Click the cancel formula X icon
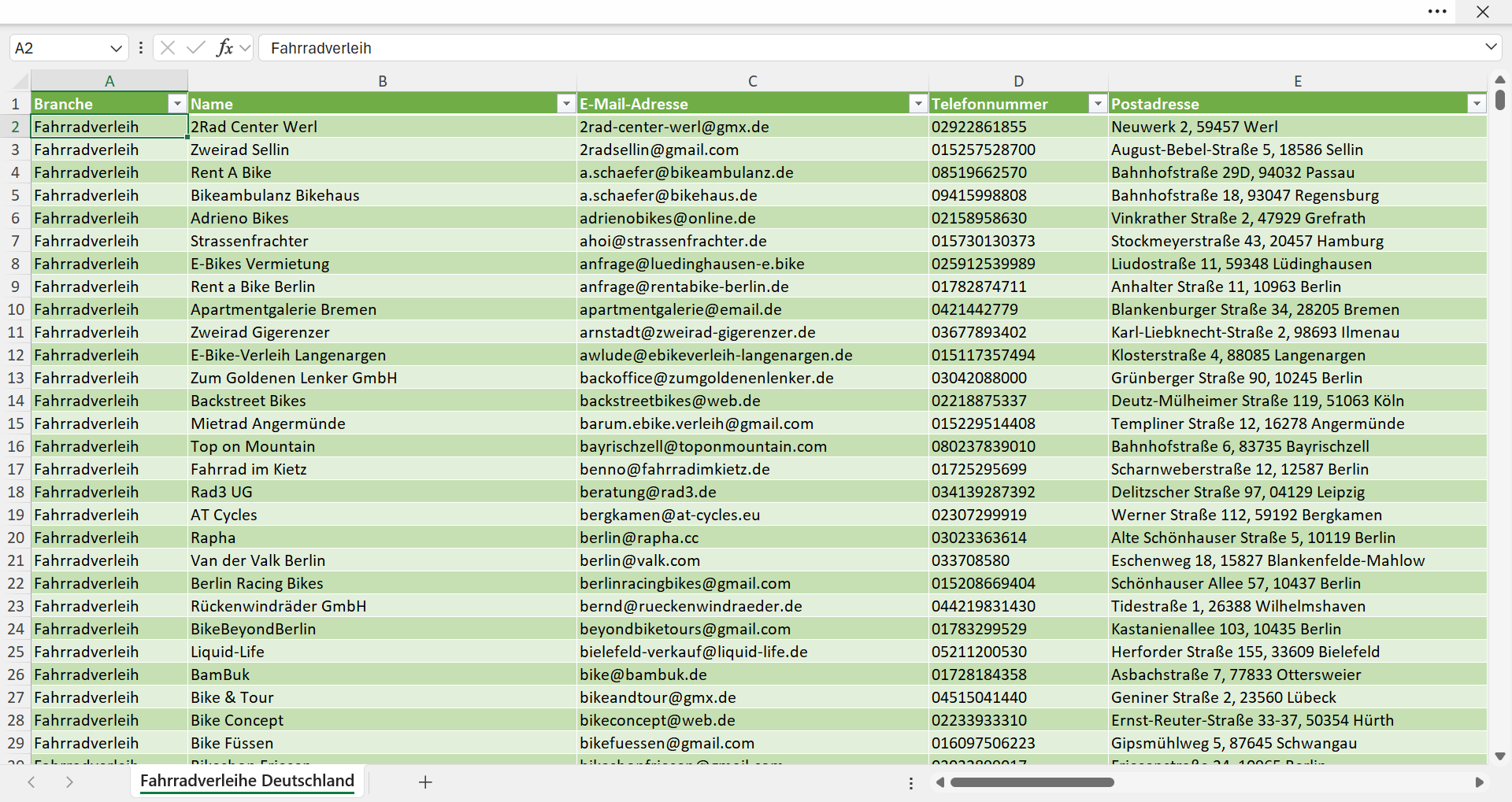 coord(168,48)
